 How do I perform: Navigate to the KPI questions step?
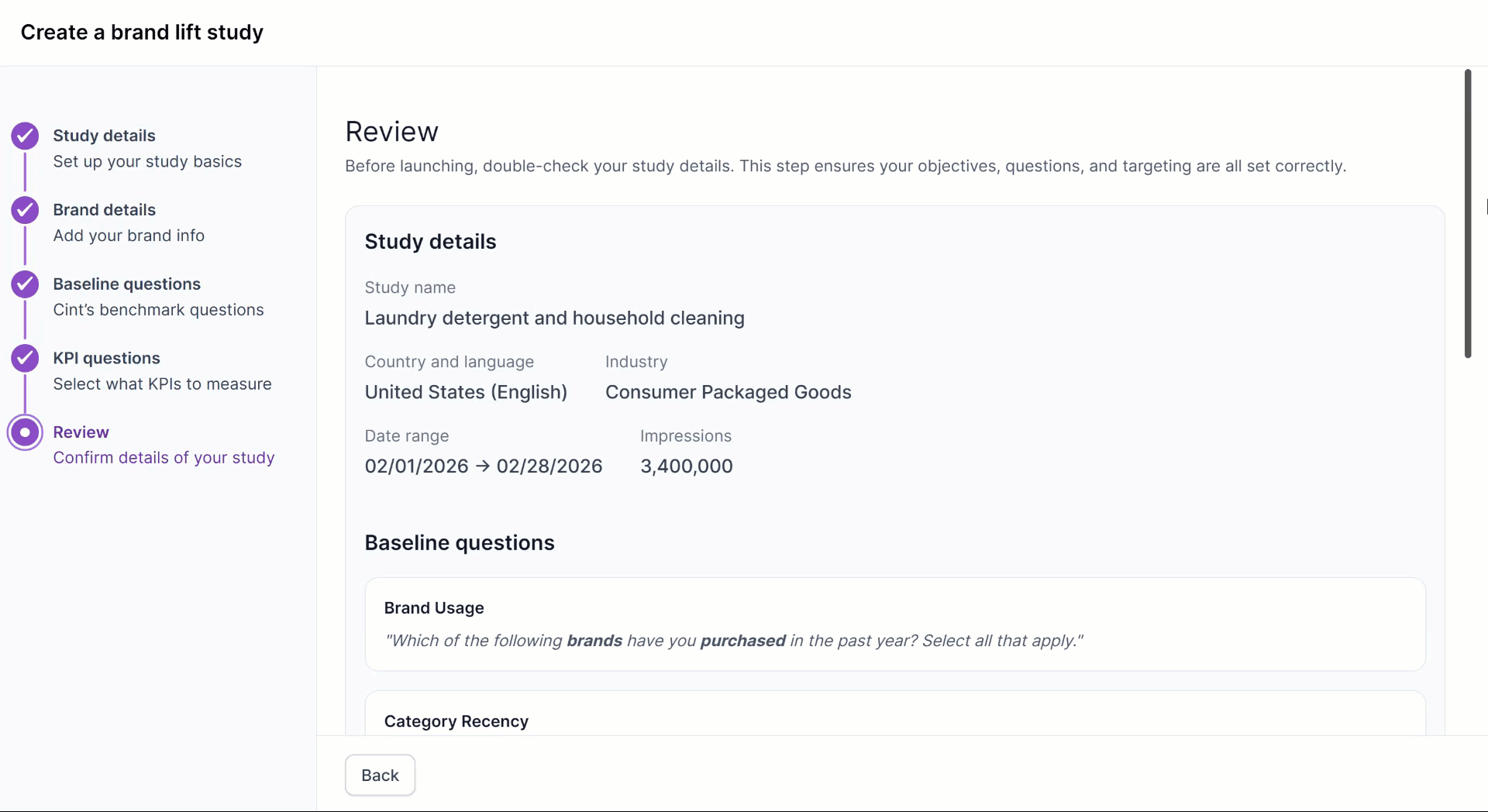pyautogui.click(x=106, y=358)
